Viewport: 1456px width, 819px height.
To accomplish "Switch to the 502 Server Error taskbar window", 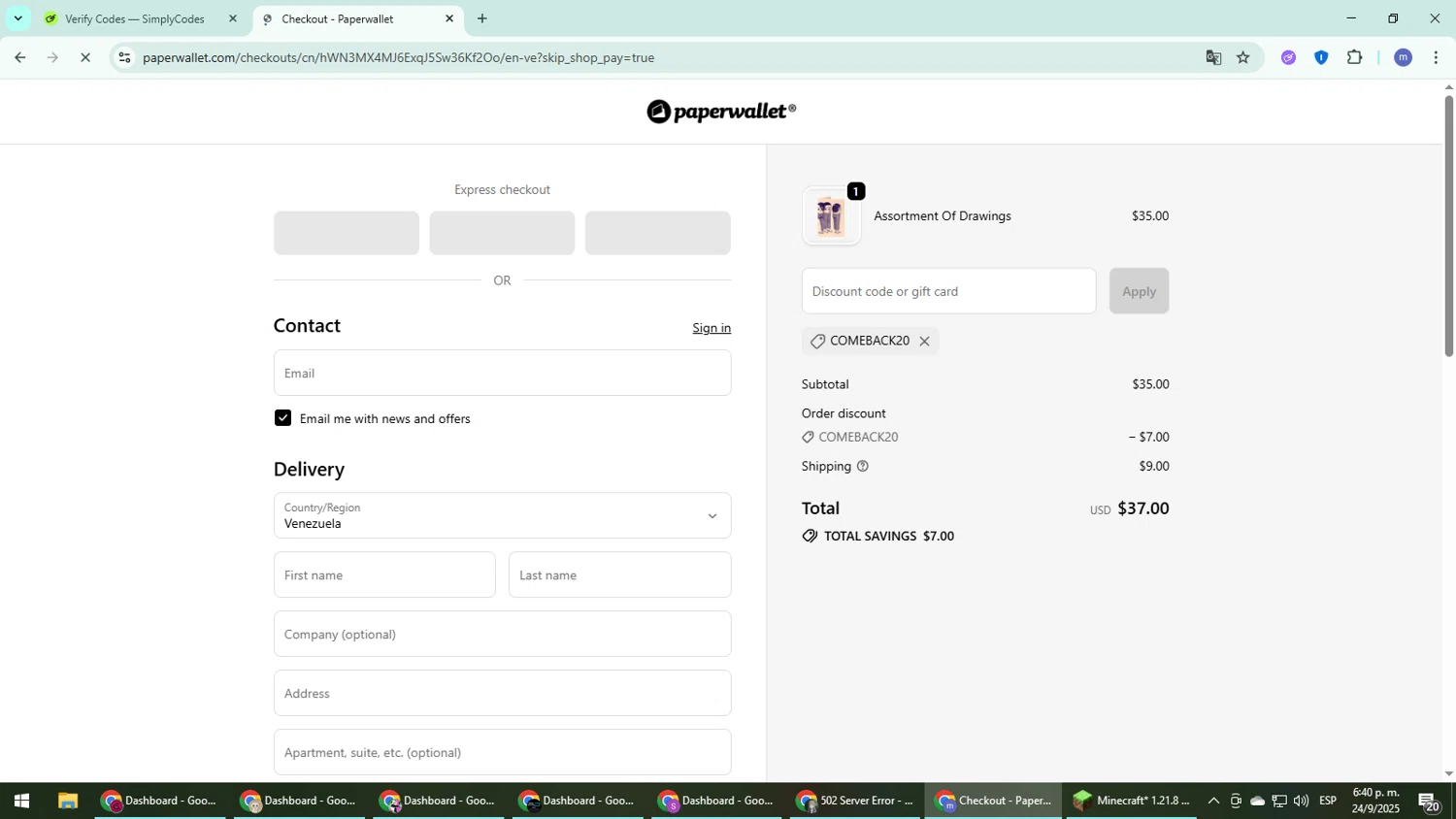I will tap(855, 802).
